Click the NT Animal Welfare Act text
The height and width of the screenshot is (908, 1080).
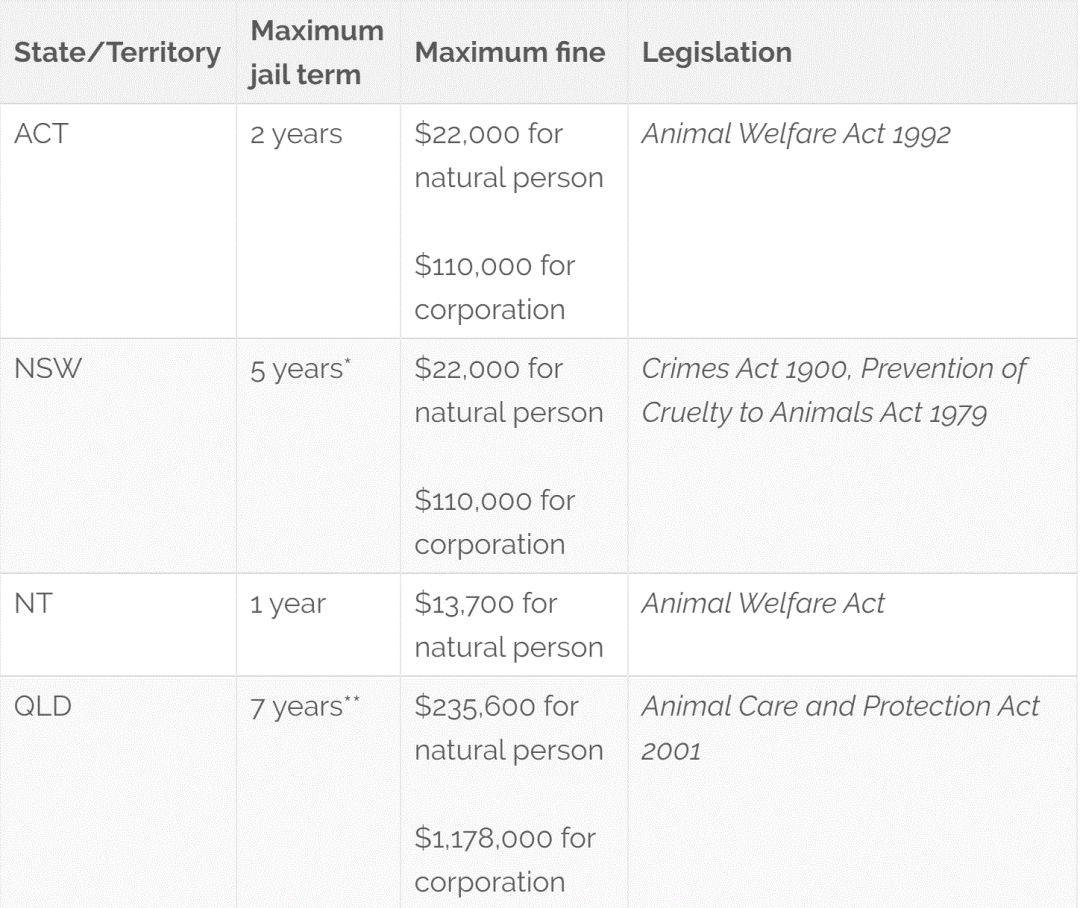coord(762,603)
